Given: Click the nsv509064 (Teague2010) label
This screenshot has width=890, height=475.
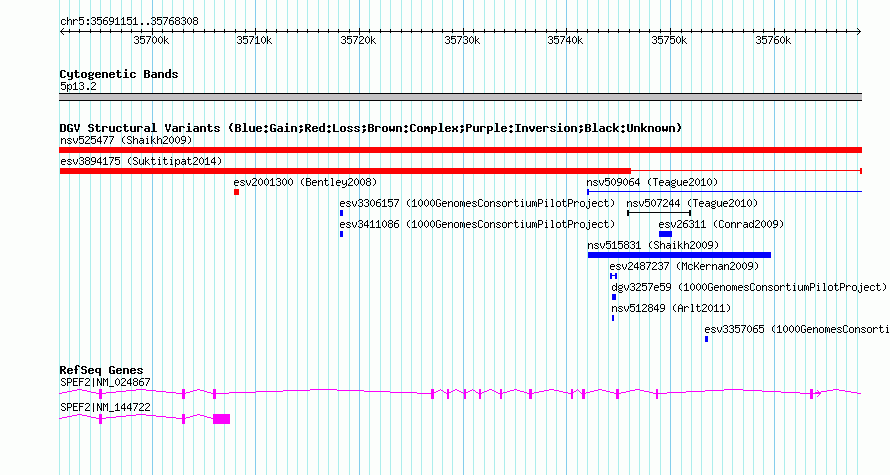Looking at the screenshot, I should [652, 182].
